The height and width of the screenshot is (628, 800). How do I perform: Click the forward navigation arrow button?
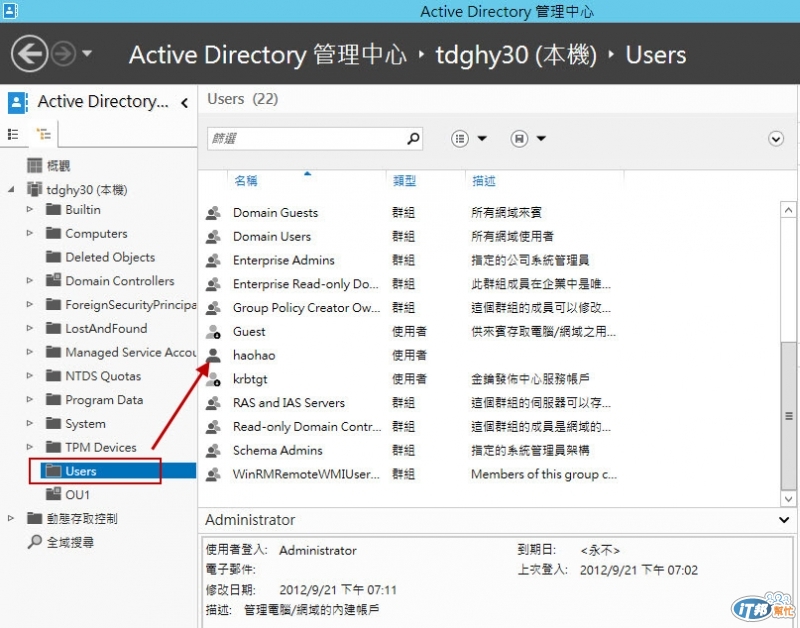[63, 54]
